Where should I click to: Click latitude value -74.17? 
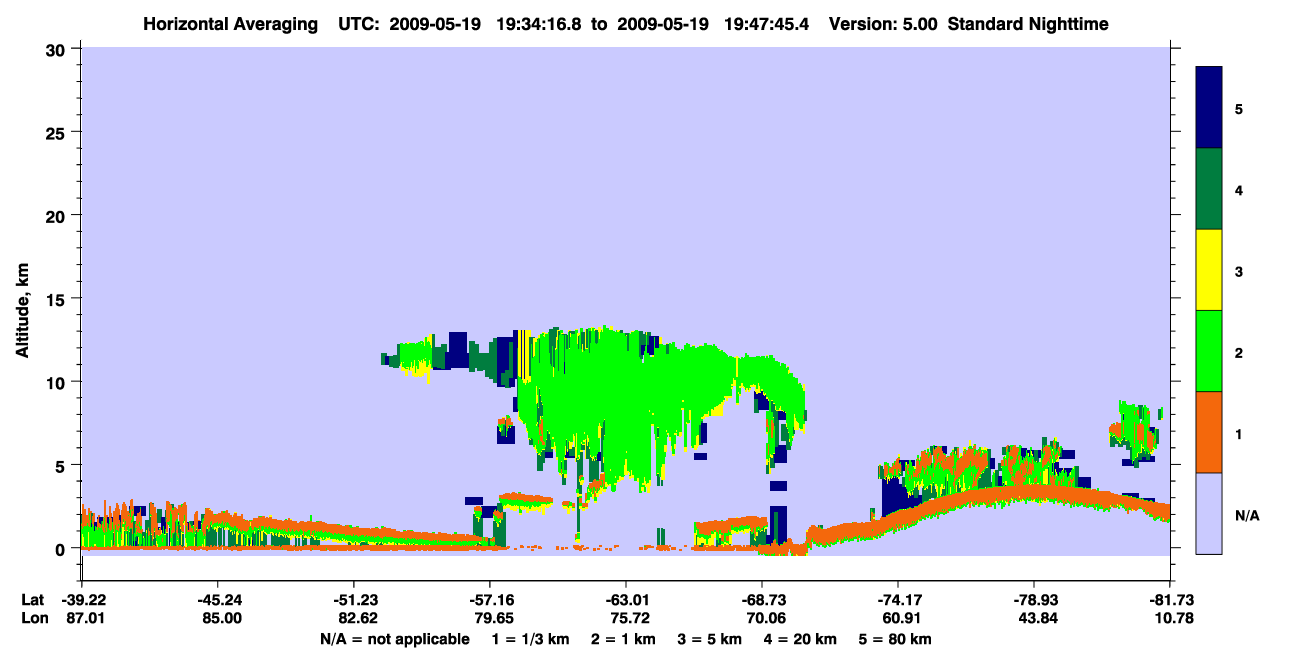point(898,600)
